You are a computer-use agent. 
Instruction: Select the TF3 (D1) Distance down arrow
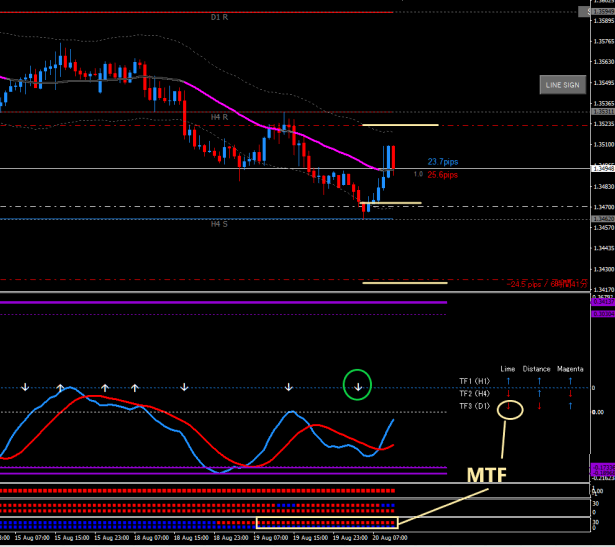click(x=539, y=406)
